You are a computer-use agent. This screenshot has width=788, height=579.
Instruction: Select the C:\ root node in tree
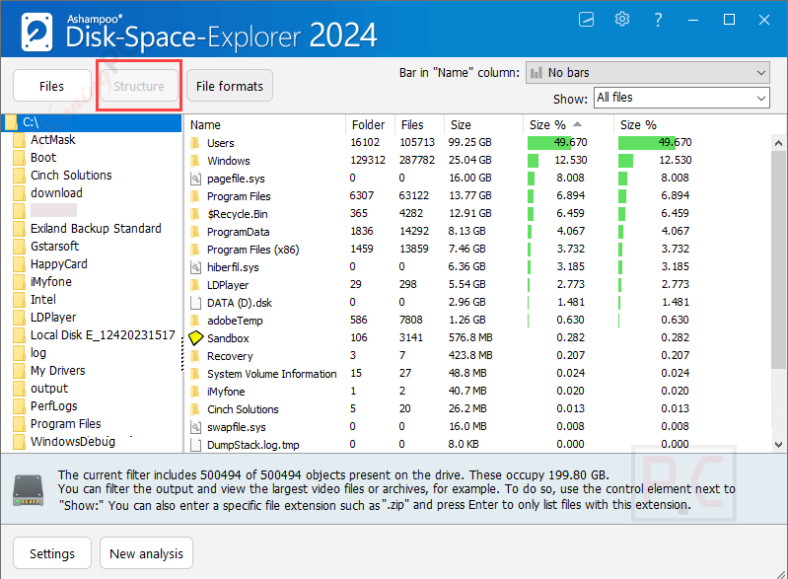[x=91, y=122]
